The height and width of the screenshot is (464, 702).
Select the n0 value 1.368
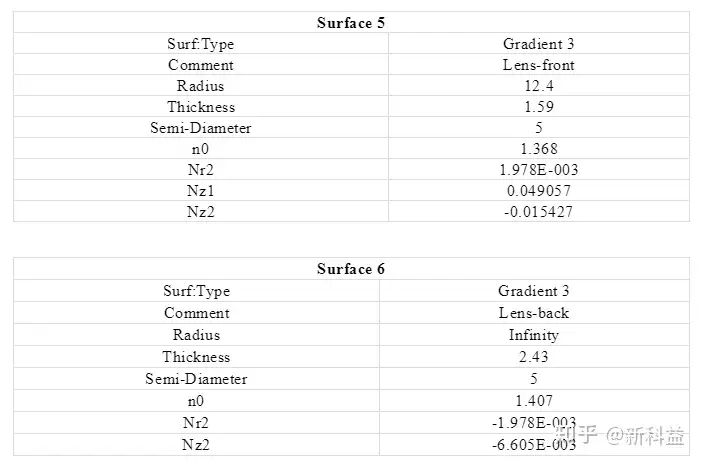(x=539, y=149)
